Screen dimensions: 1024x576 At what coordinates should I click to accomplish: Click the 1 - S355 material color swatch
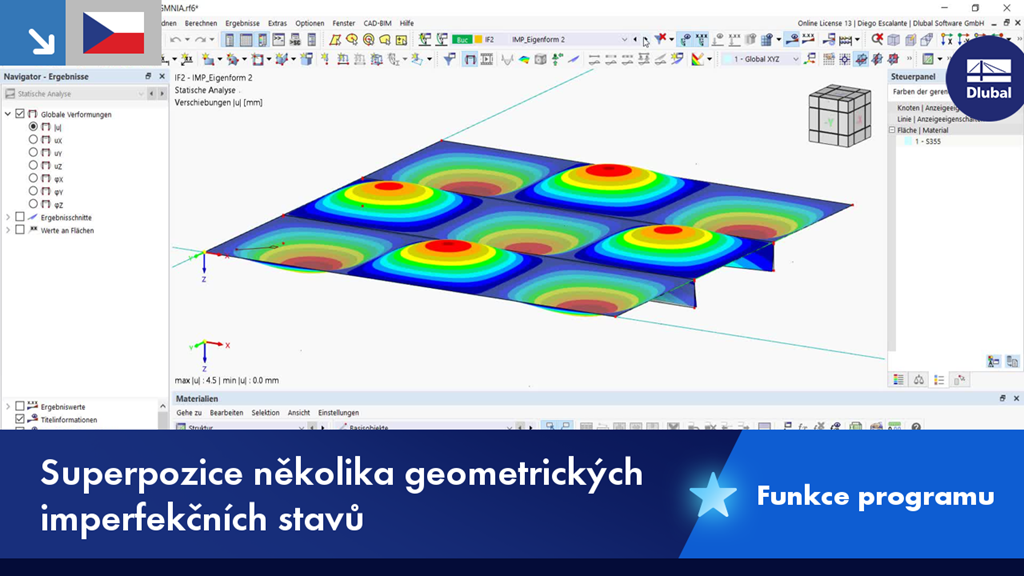click(908, 141)
